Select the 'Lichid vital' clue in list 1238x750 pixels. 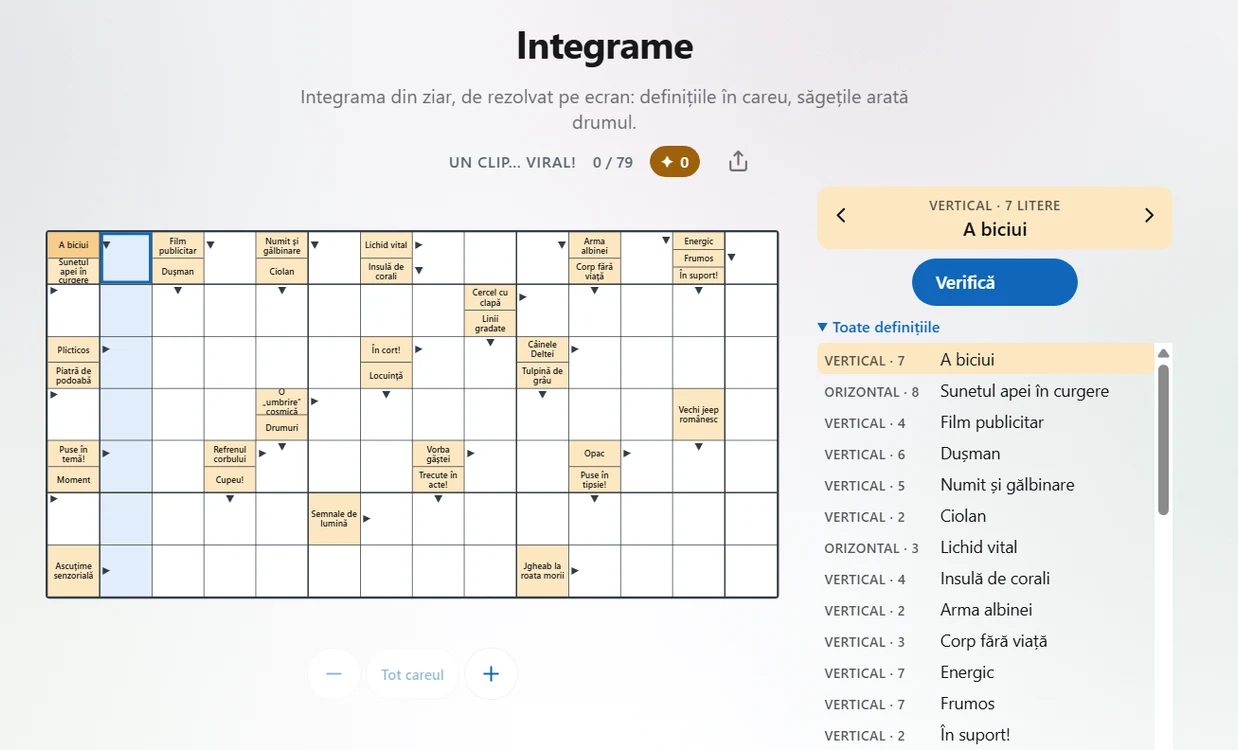pyautogui.click(x=986, y=547)
